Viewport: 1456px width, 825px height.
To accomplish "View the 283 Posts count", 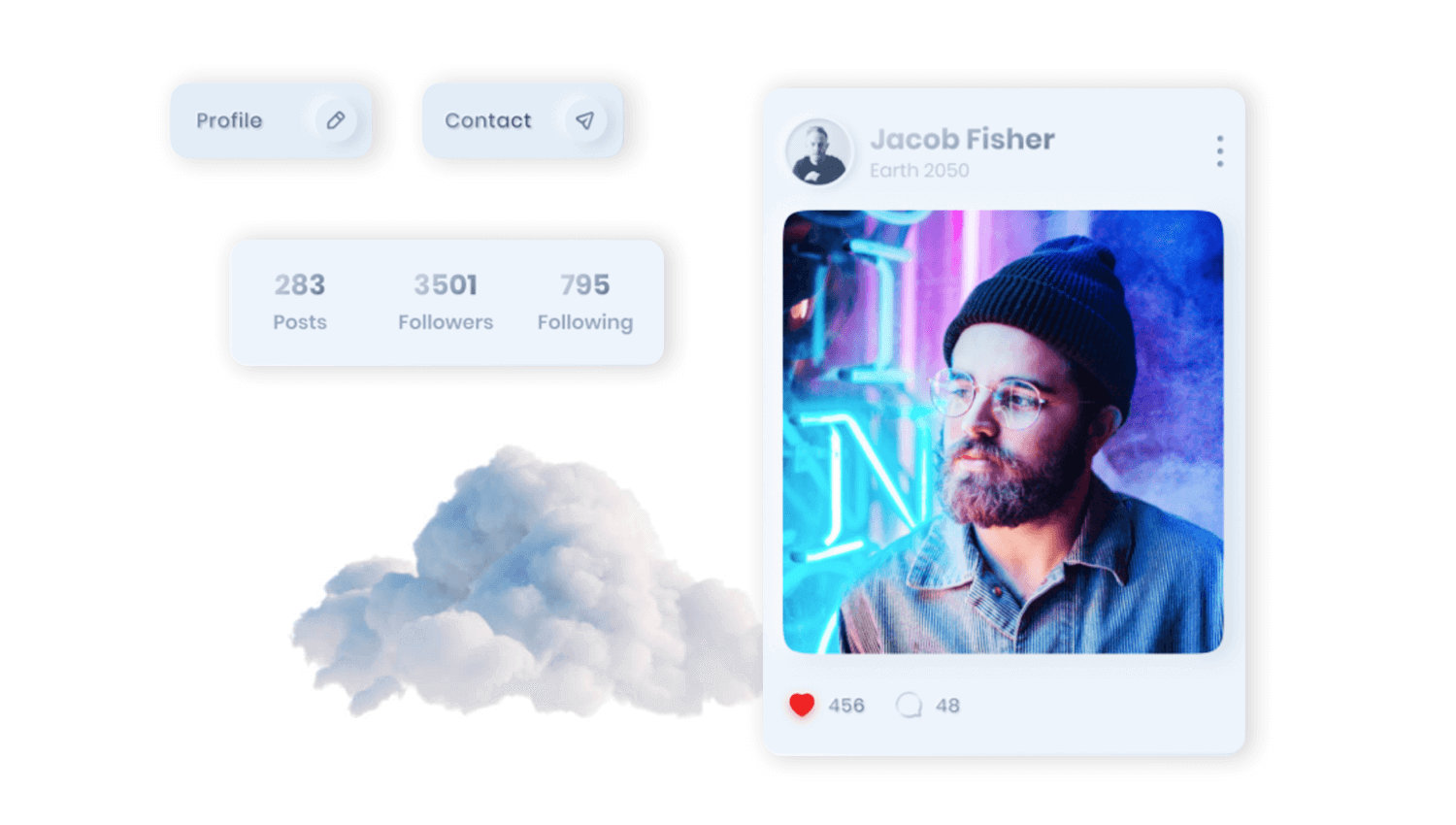I will pyautogui.click(x=299, y=284).
